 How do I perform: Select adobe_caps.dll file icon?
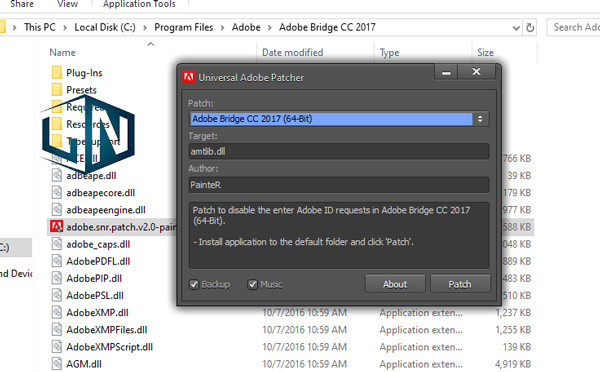[x=57, y=244]
